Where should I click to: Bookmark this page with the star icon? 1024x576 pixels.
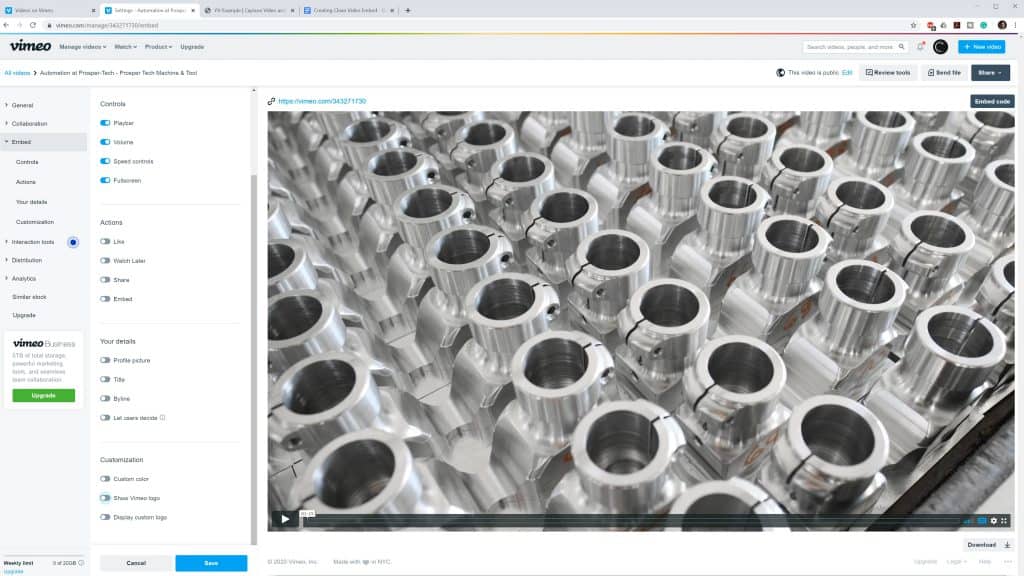coord(913,25)
